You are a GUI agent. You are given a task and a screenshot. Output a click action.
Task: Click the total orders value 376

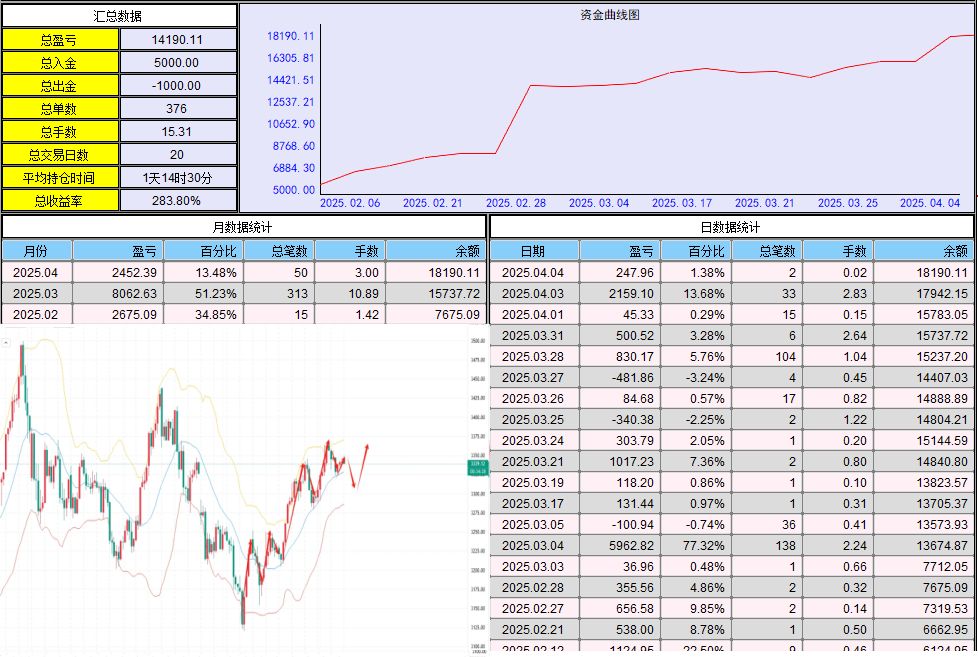coord(178,109)
